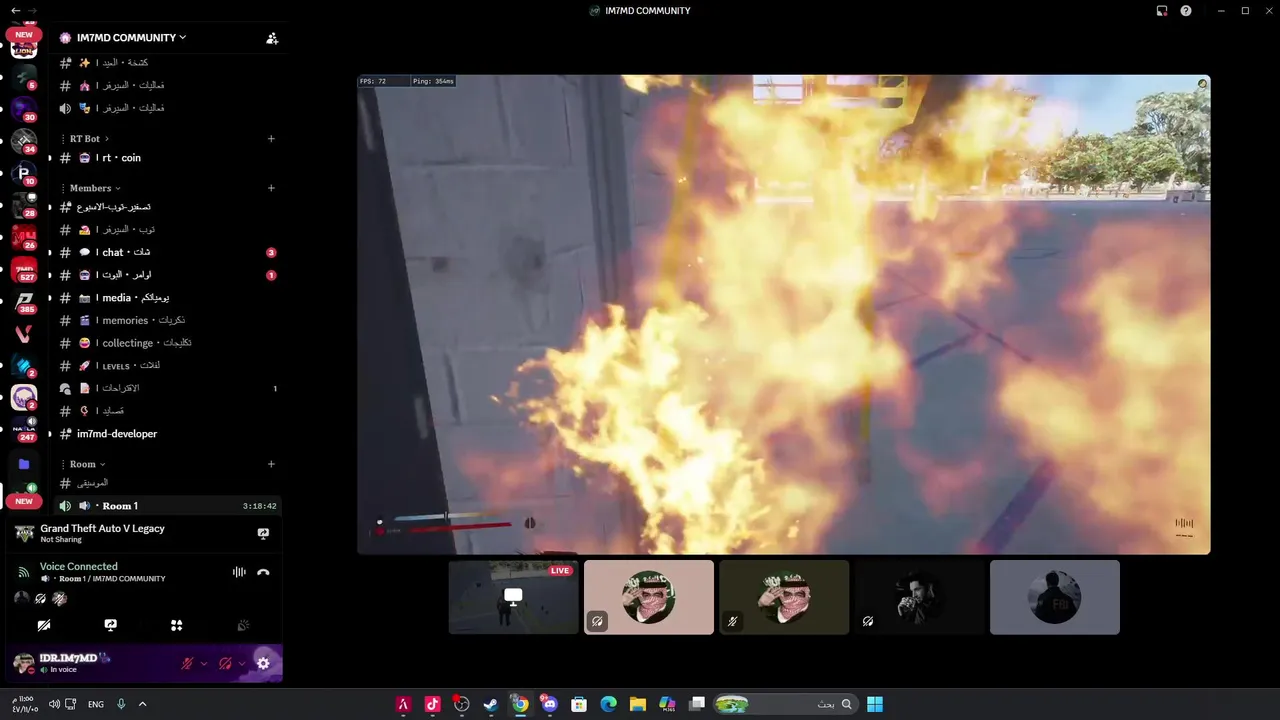Open the voice channel under the top text channels
Screen dimensions: 1280x720
[167, 108]
